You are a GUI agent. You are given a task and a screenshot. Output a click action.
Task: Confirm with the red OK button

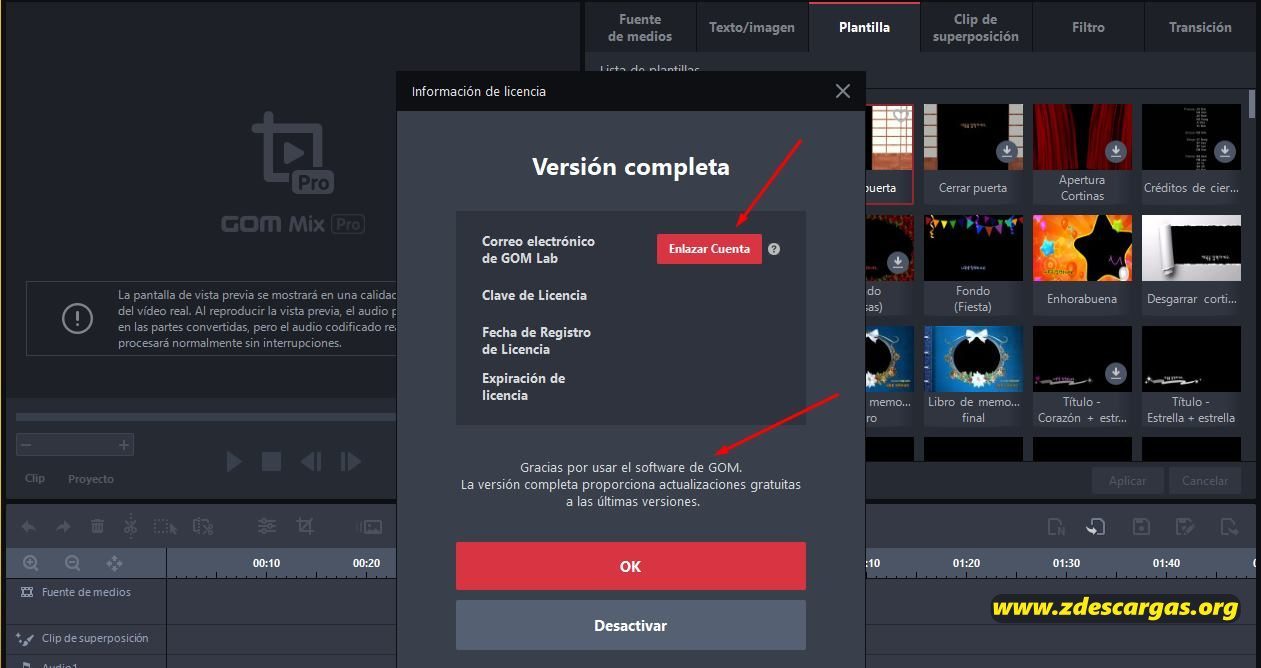click(630, 566)
